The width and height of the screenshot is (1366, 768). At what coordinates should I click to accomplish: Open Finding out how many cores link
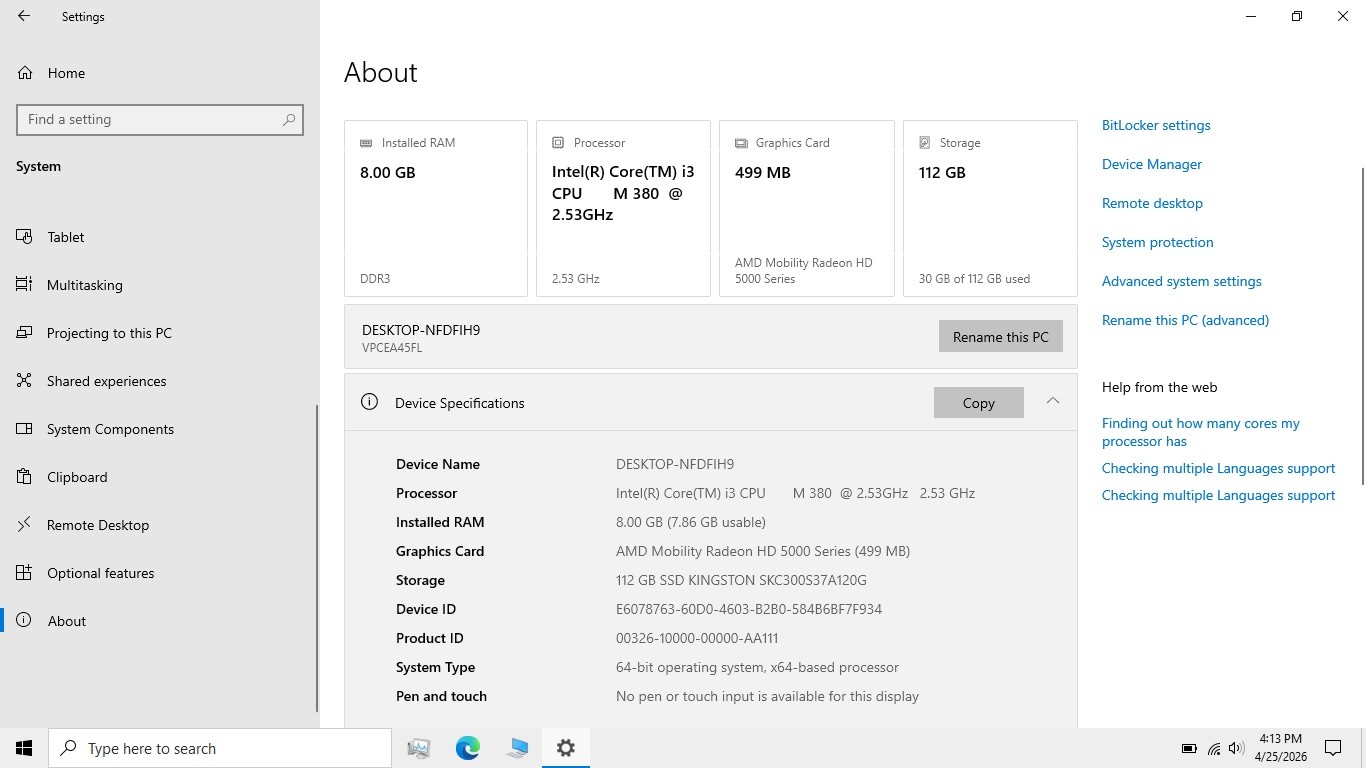[x=1200, y=432]
